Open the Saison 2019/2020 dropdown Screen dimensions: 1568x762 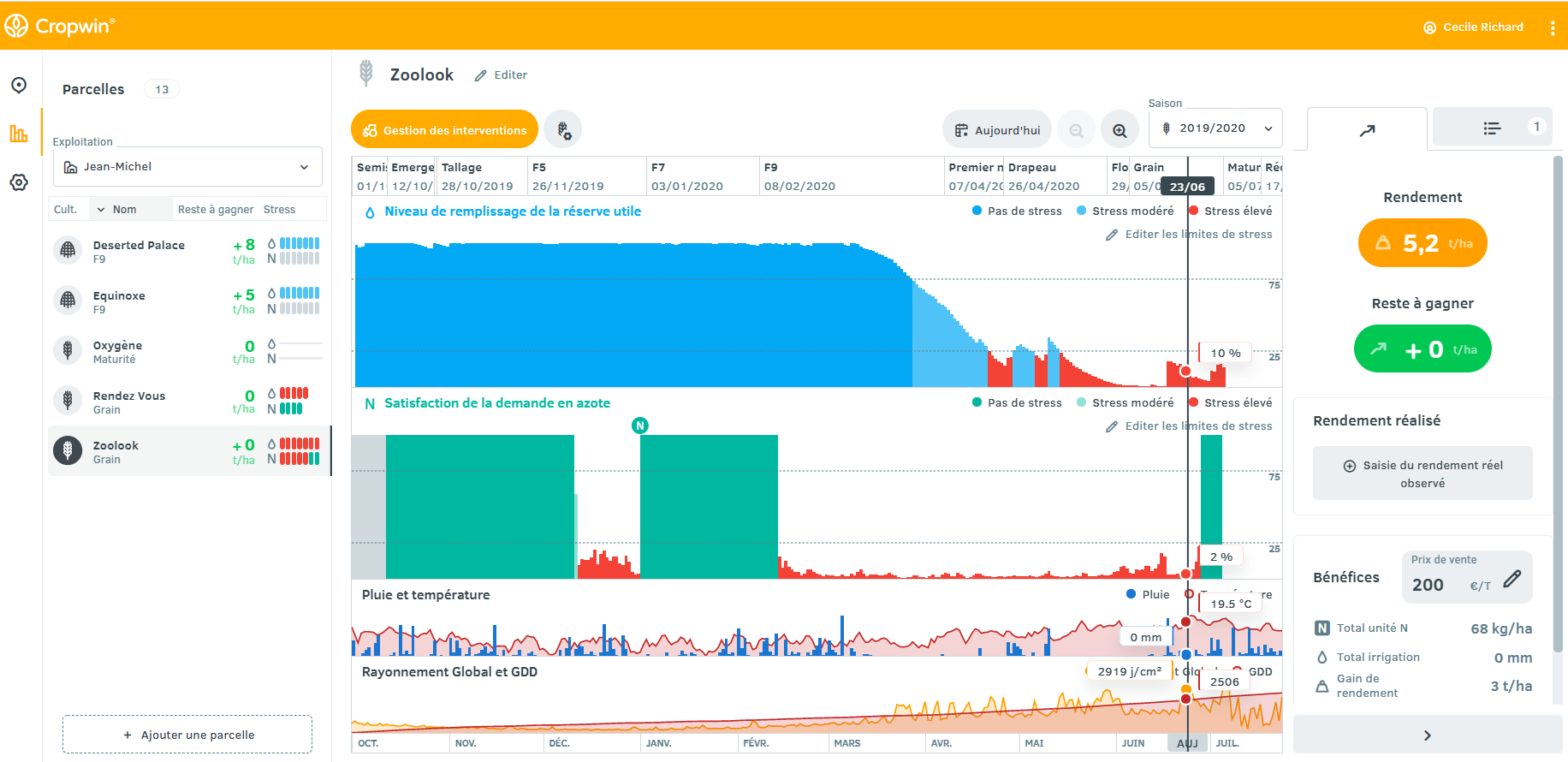[1216, 128]
